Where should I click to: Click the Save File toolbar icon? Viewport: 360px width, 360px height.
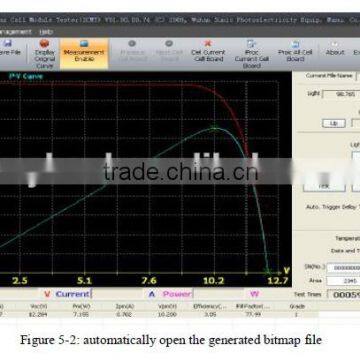(7, 43)
